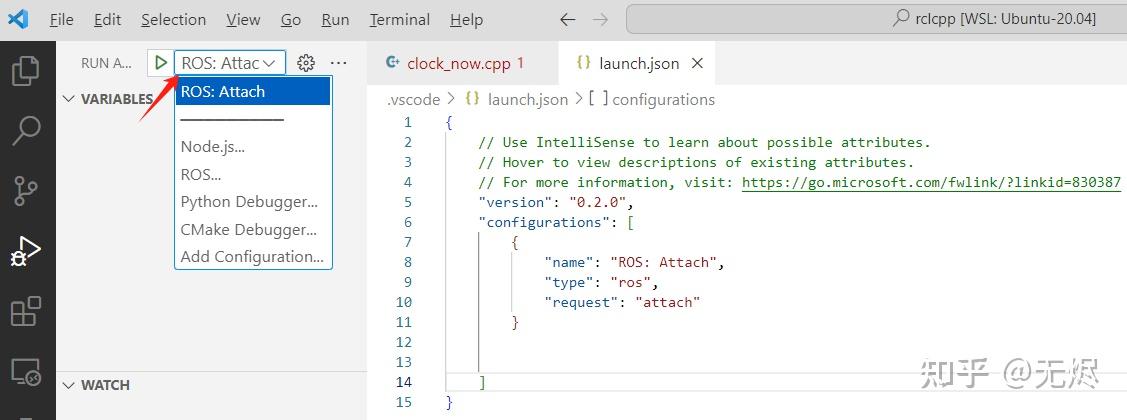Open the debug configuration dropdown
This screenshot has height=420, width=1127.
(x=230, y=63)
